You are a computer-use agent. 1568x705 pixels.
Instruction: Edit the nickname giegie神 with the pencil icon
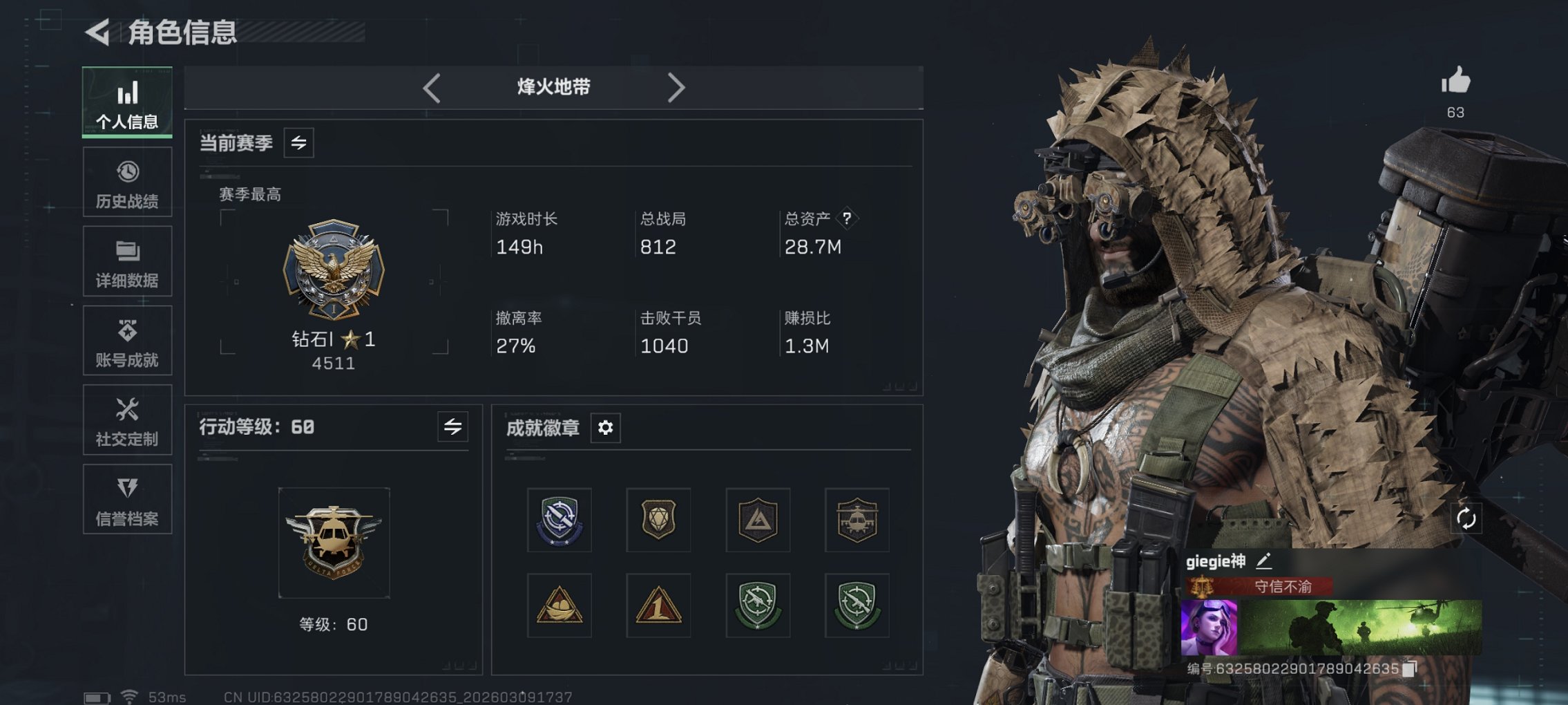coord(1263,561)
